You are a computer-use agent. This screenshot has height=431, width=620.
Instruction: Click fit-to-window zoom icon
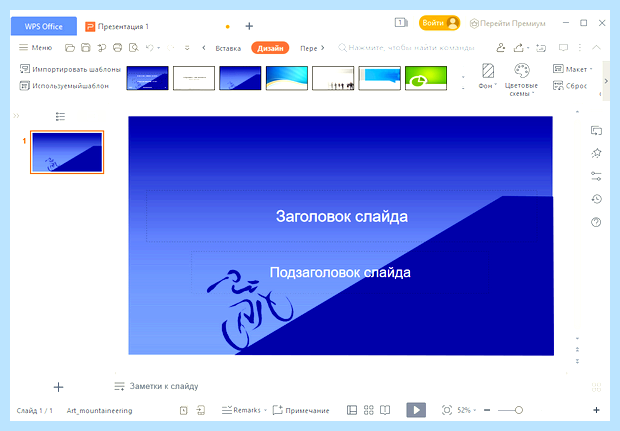pyautogui.click(x=446, y=410)
